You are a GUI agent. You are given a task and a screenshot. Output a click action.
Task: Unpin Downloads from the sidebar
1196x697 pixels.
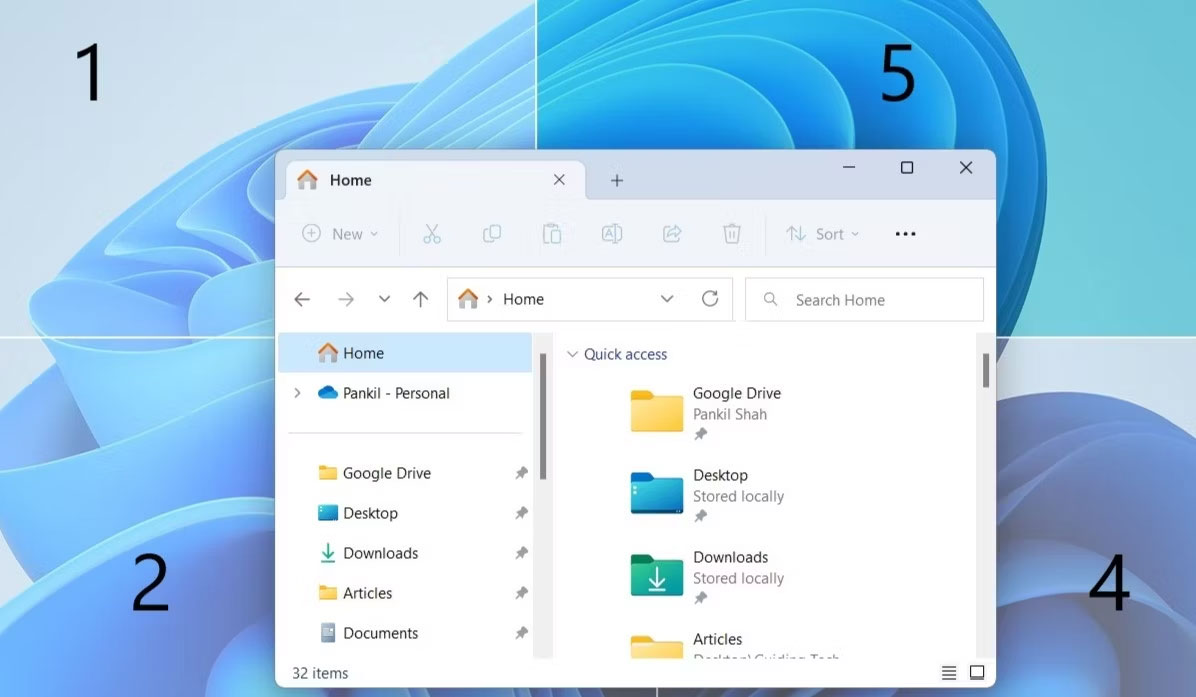tap(521, 553)
